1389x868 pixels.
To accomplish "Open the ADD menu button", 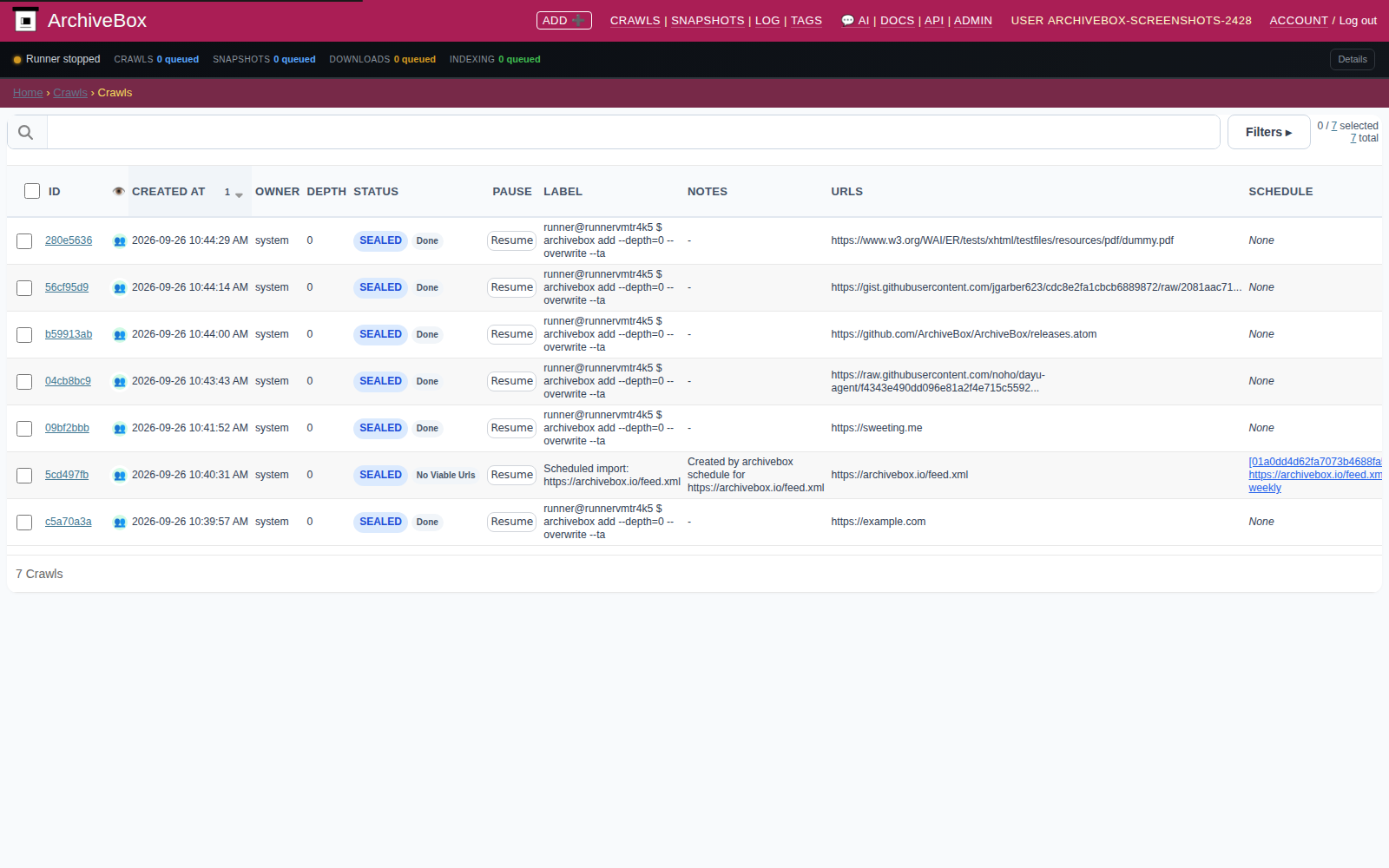I will click(564, 20).
